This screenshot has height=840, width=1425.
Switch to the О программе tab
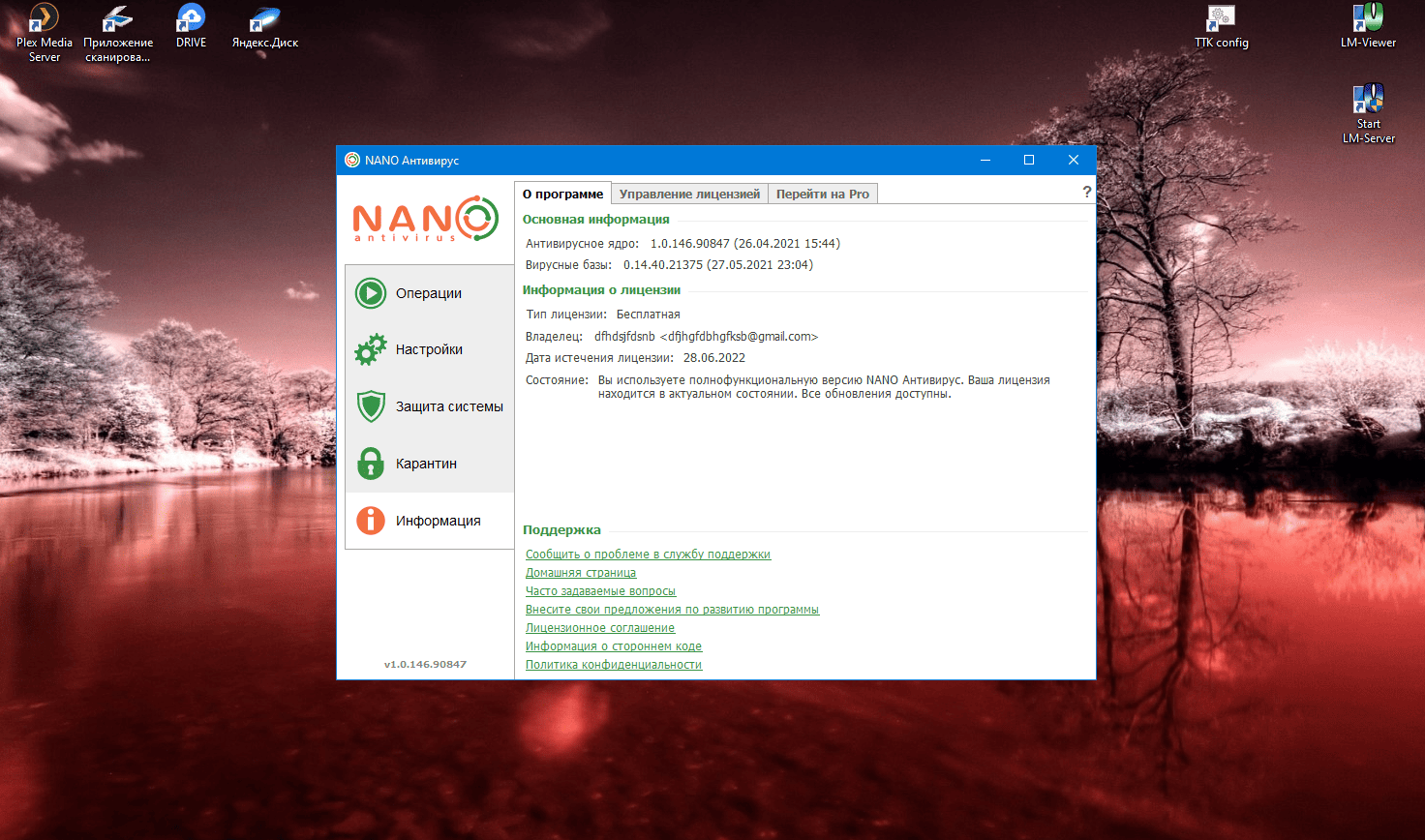[x=562, y=194]
